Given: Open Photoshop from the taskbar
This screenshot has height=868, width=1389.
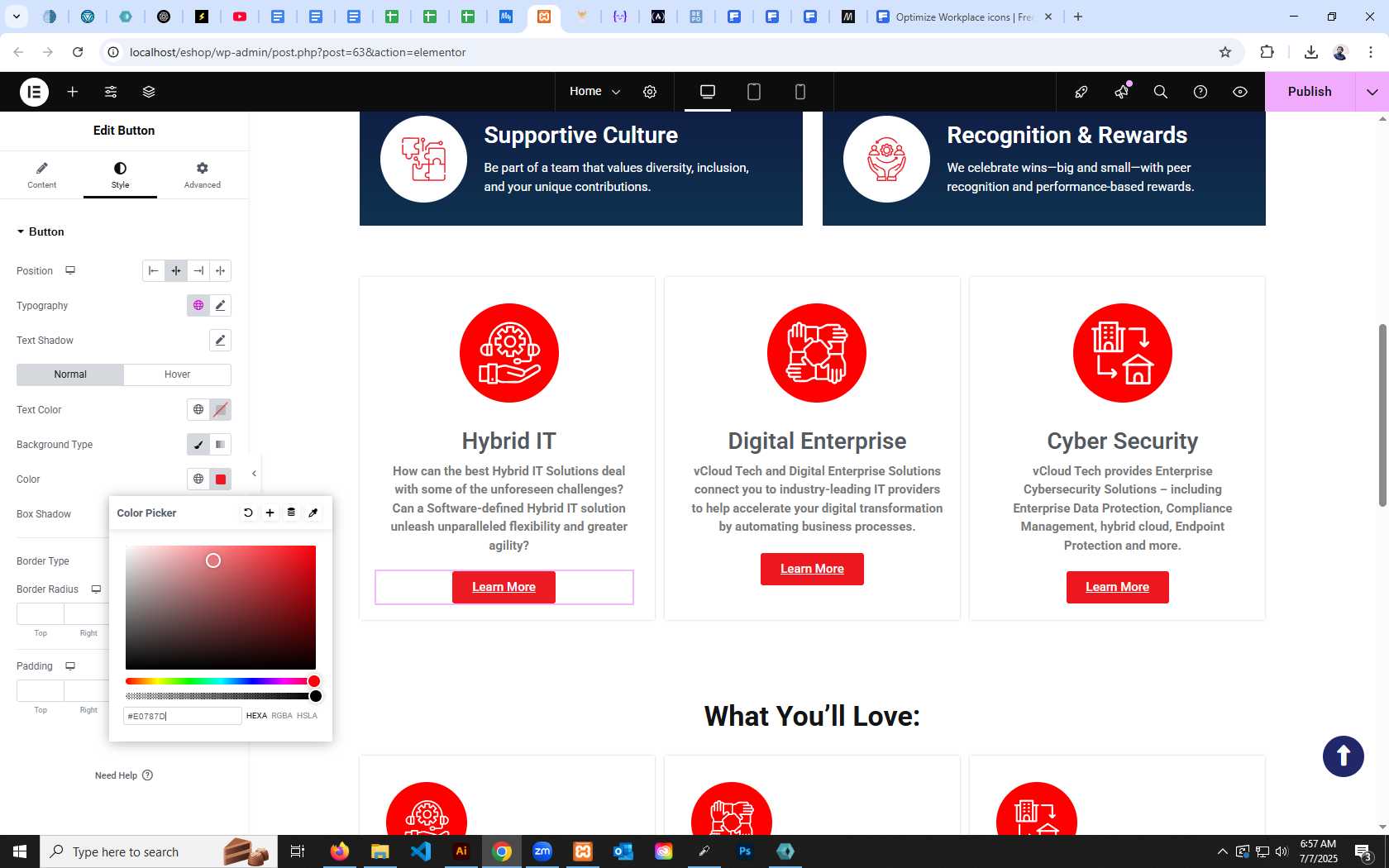Looking at the screenshot, I should (x=744, y=851).
